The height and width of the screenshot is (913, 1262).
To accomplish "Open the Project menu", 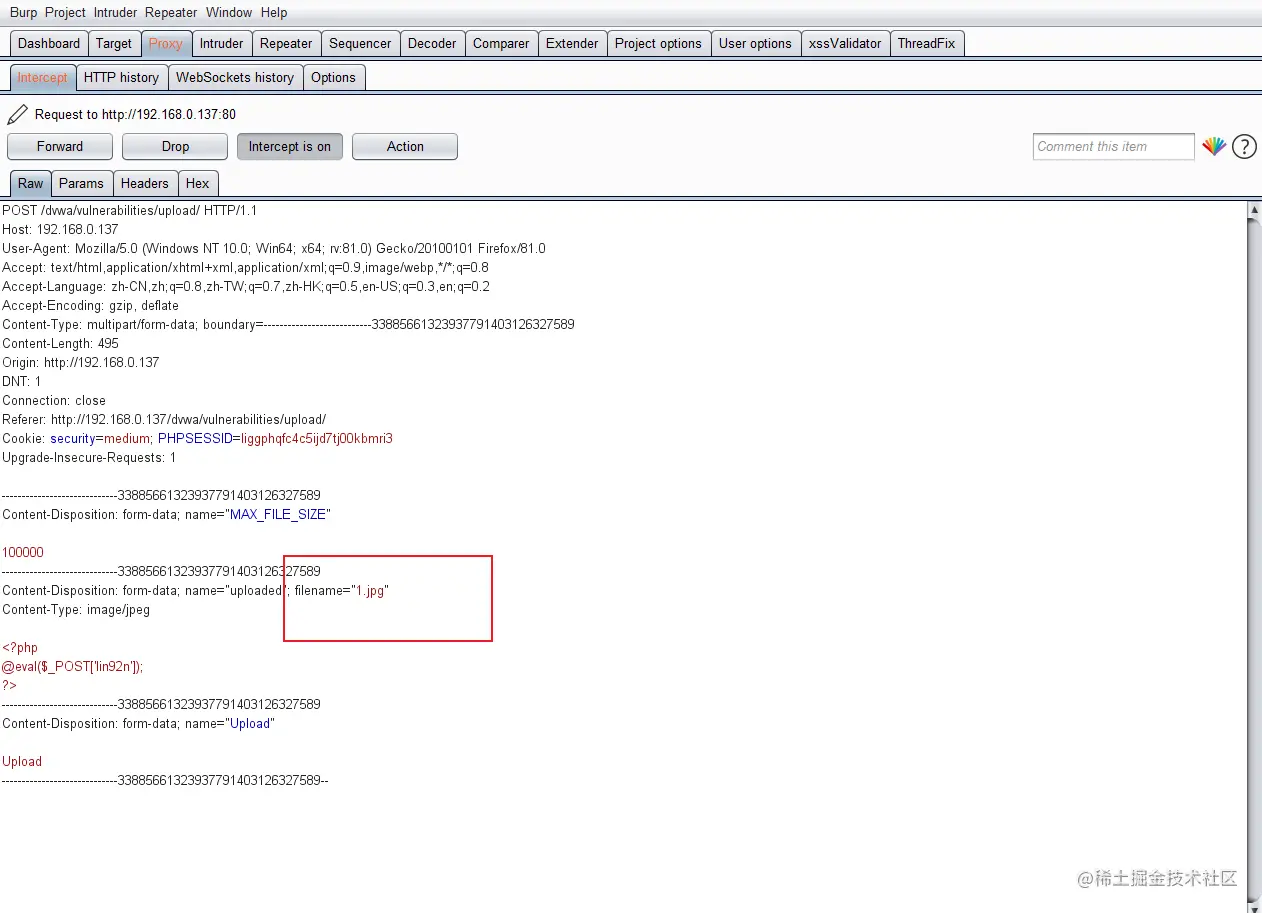I will coord(65,13).
